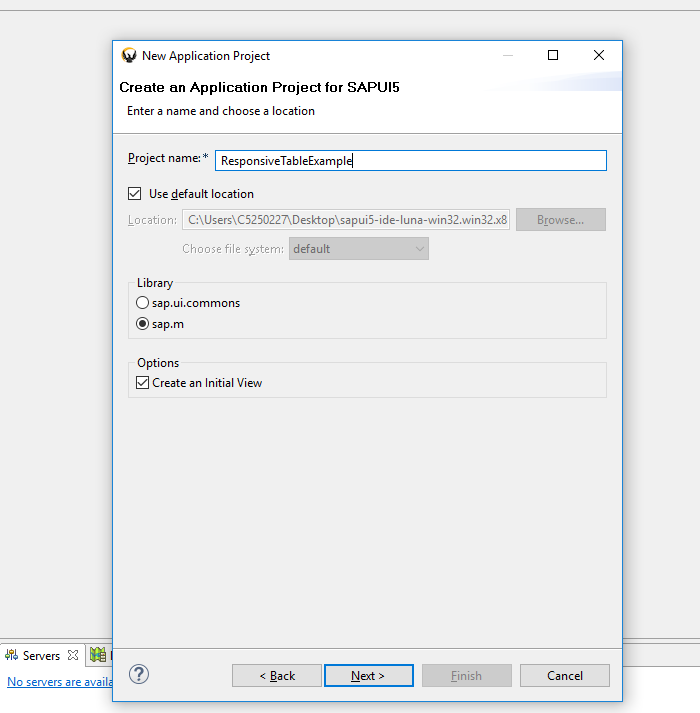This screenshot has width=700, height=713.
Task: Click the Project name input field
Action: (x=411, y=161)
